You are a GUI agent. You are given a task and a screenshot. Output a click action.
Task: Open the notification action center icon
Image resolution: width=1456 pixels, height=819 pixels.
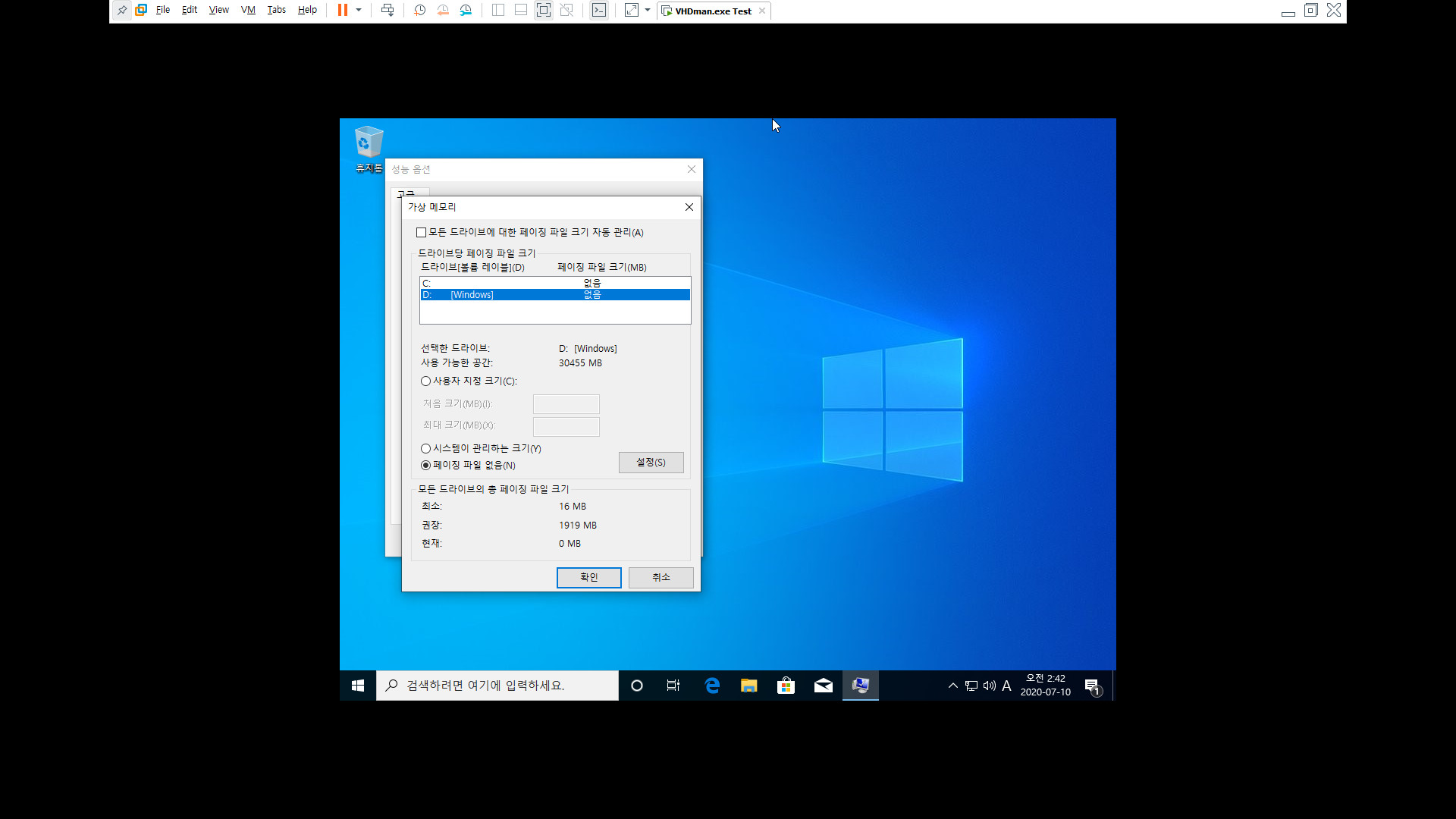click(x=1093, y=686)
